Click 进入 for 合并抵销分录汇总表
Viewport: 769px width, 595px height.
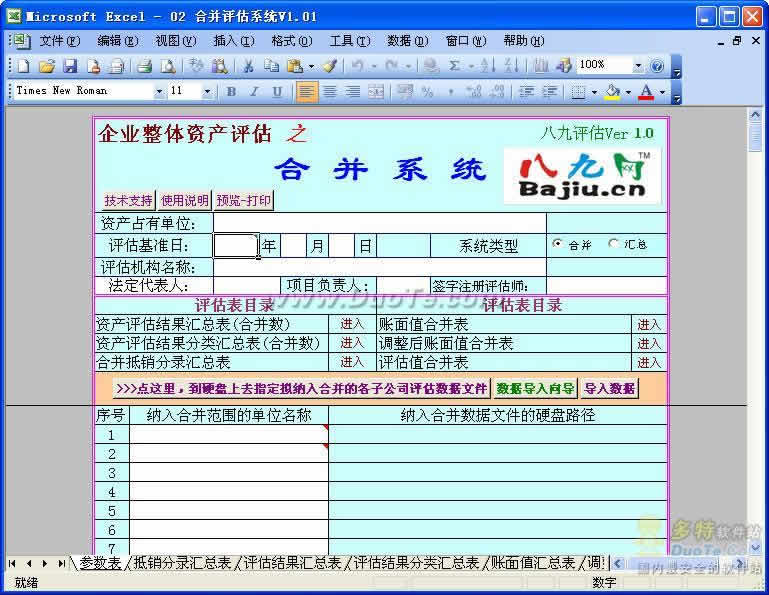tap(352, 362)
